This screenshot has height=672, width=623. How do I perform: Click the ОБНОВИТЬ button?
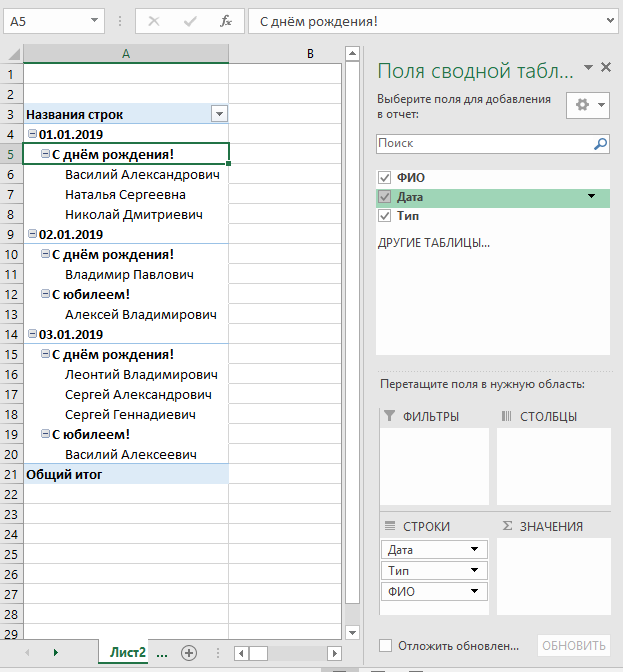tap(573, 646)
